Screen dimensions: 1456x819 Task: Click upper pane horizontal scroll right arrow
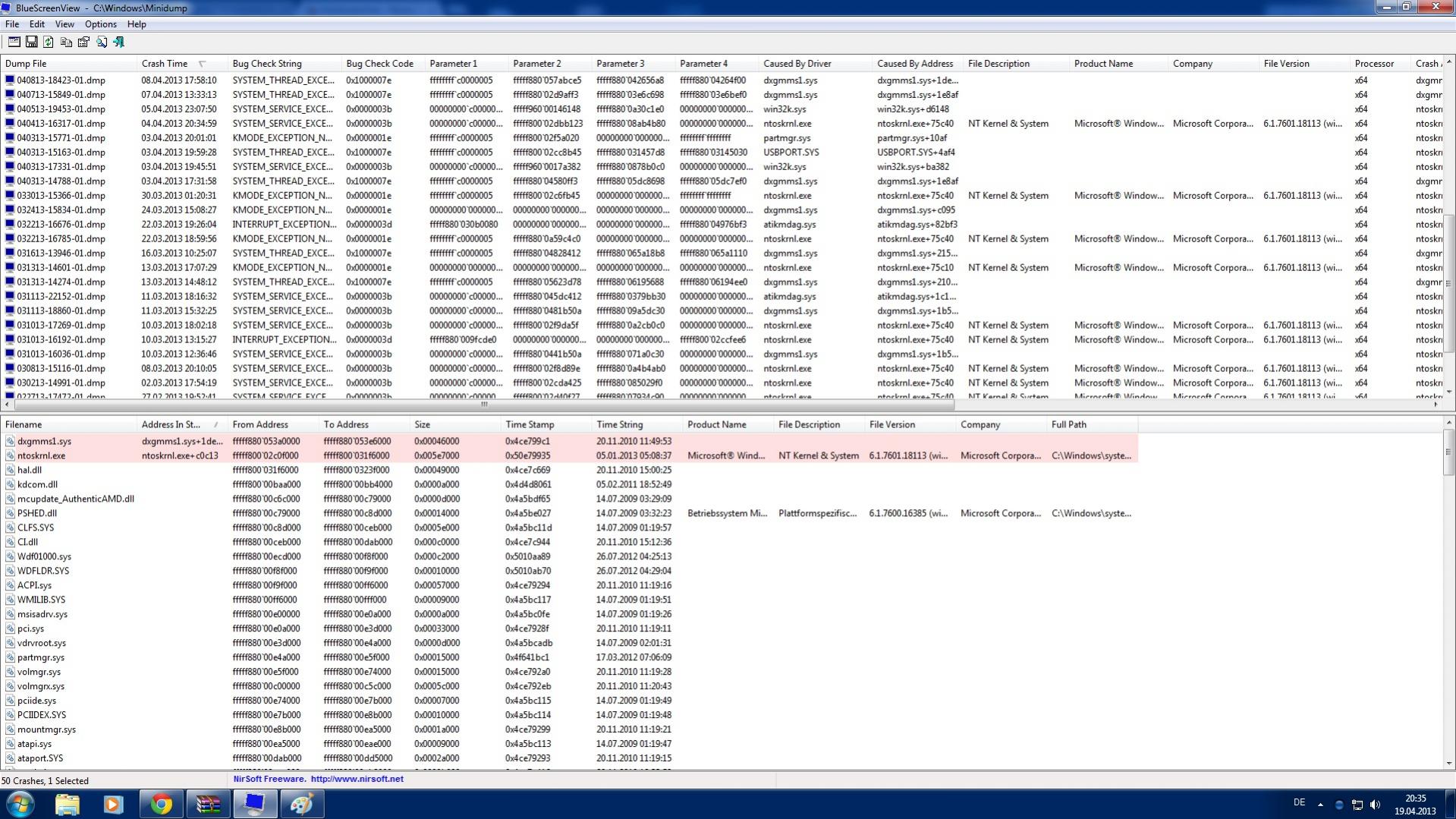(1436, 405)
